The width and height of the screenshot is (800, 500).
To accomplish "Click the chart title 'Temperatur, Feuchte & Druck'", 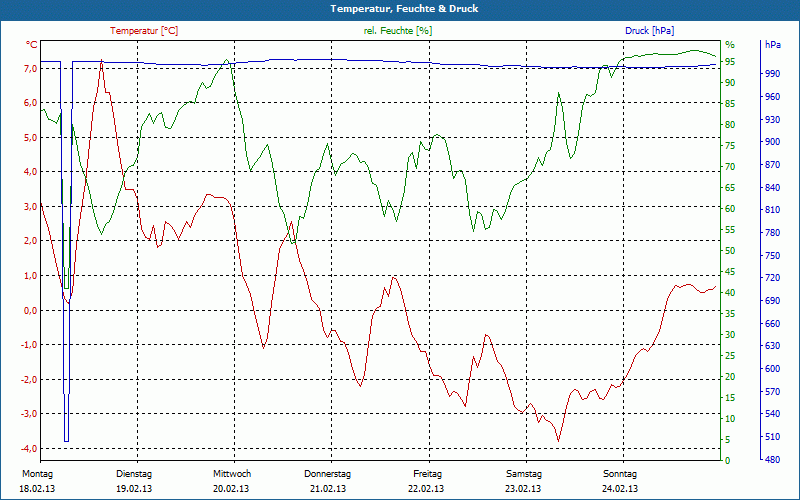I will click(404, 9).
